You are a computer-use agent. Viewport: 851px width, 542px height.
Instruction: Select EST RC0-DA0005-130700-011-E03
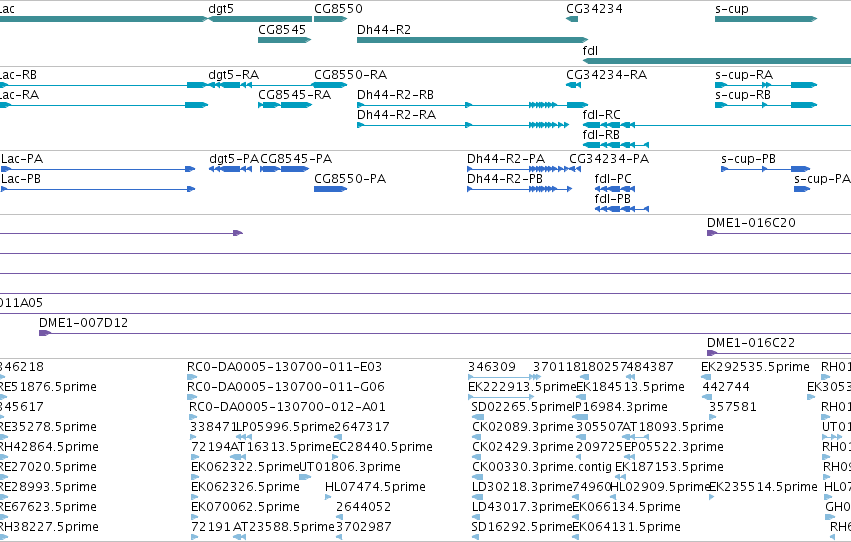[x=284, y=367]
